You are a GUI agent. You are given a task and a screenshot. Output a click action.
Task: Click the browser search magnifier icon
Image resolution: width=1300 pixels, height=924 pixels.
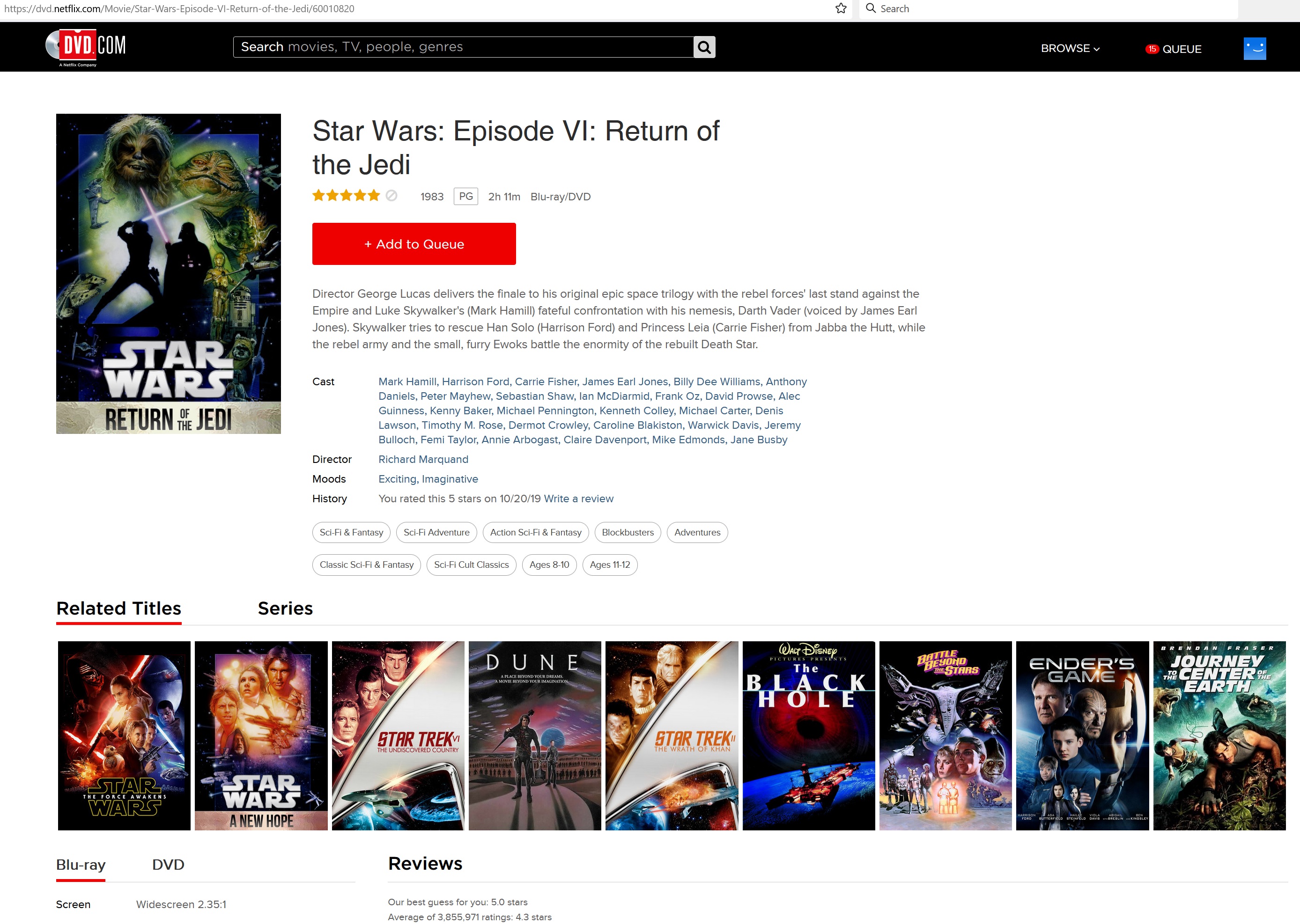point(870,8)
